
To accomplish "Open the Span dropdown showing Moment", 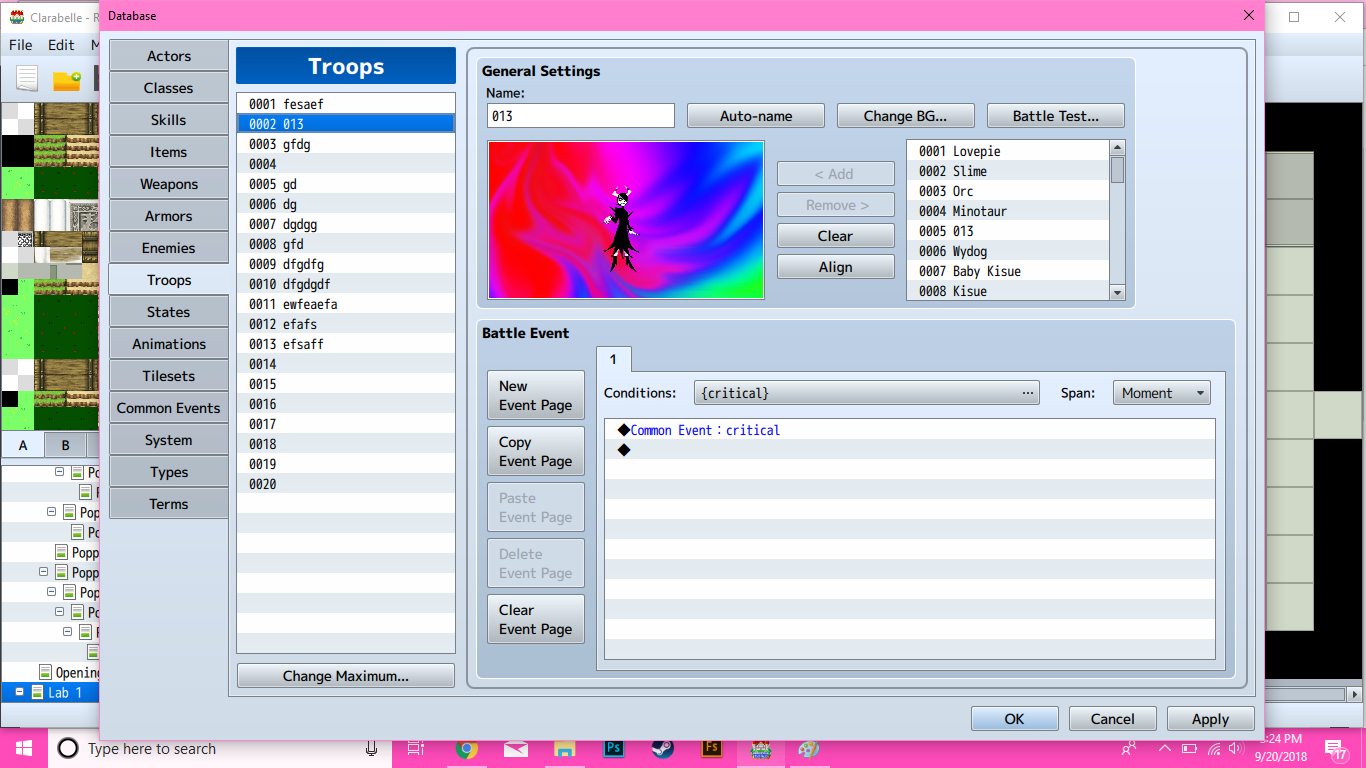I will click(1162, 393).
